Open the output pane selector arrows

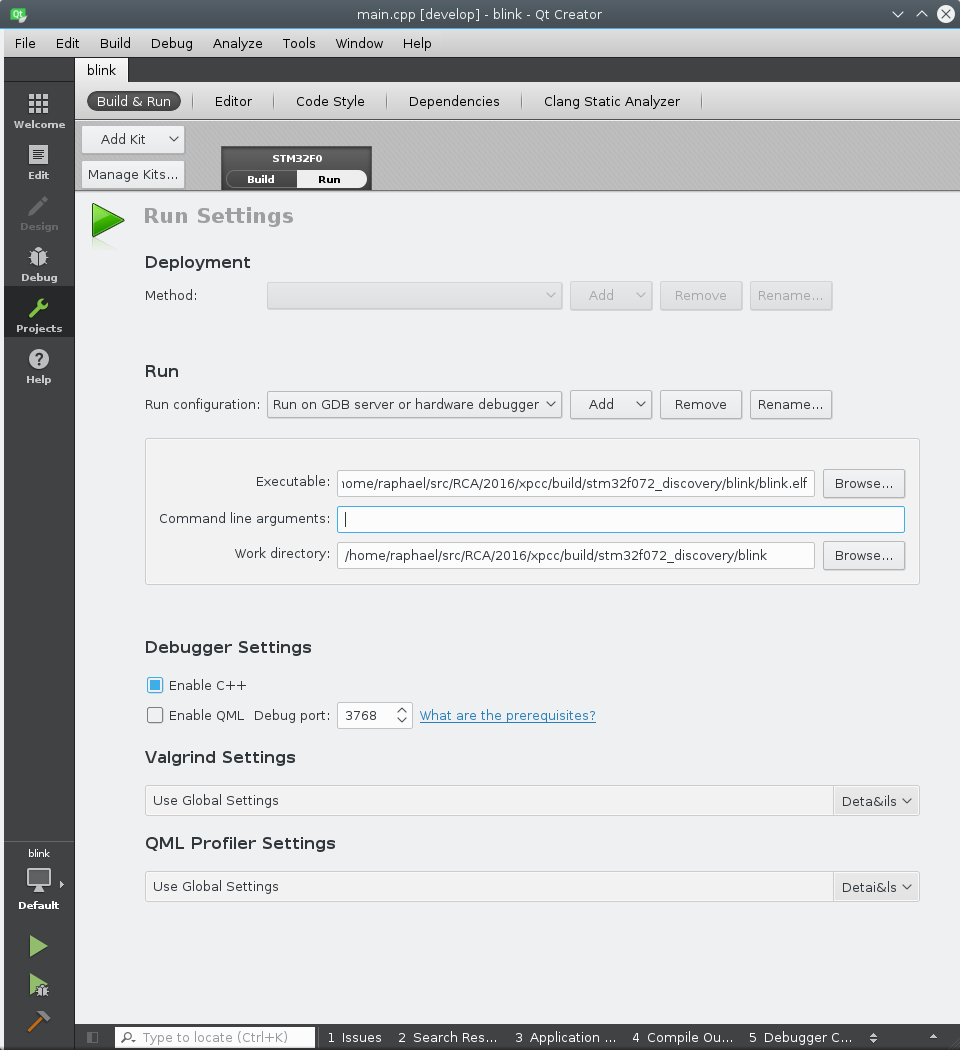[874, 1037]
